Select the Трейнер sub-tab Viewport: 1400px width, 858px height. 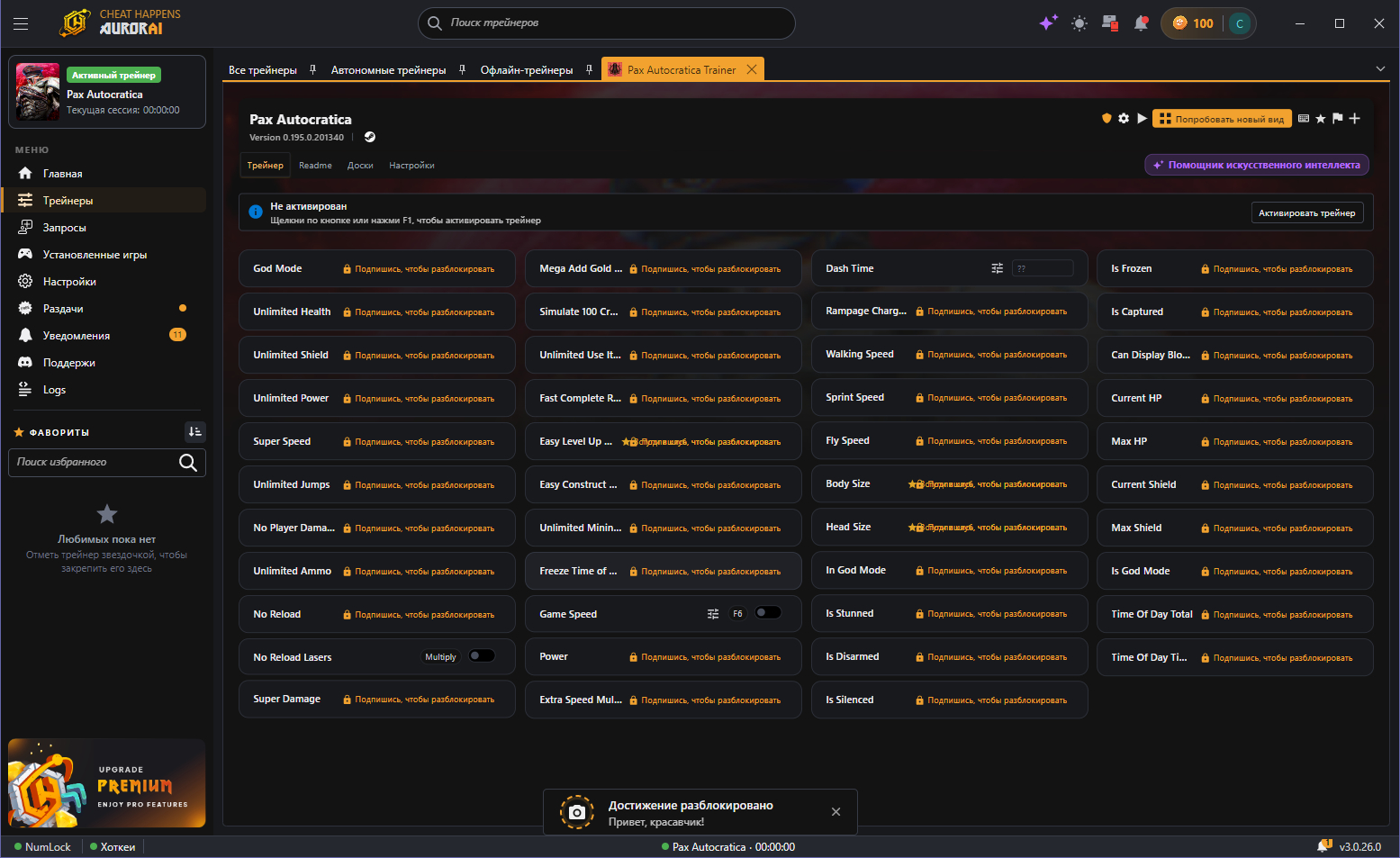(x=266, y=166)
